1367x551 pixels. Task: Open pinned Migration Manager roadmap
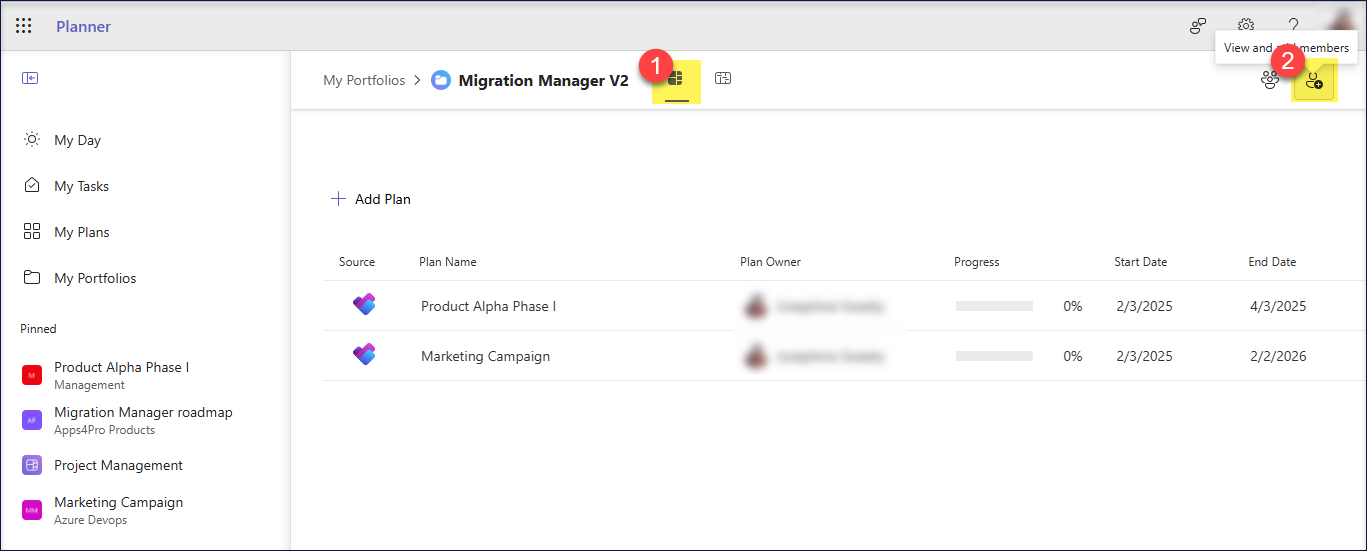pyautogui.click(x=143, y=412)
